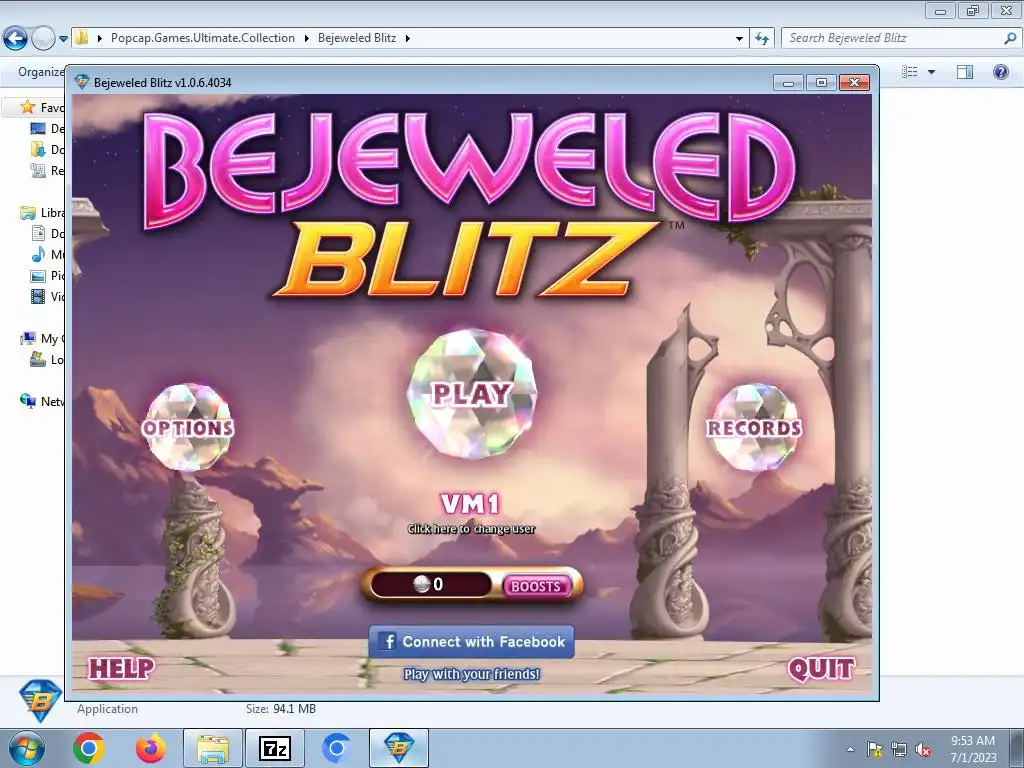Screen dimensions: 1024x768
Task: Focus the Search Bejeweled Blitz field
Action: click(x=893, y=38)
